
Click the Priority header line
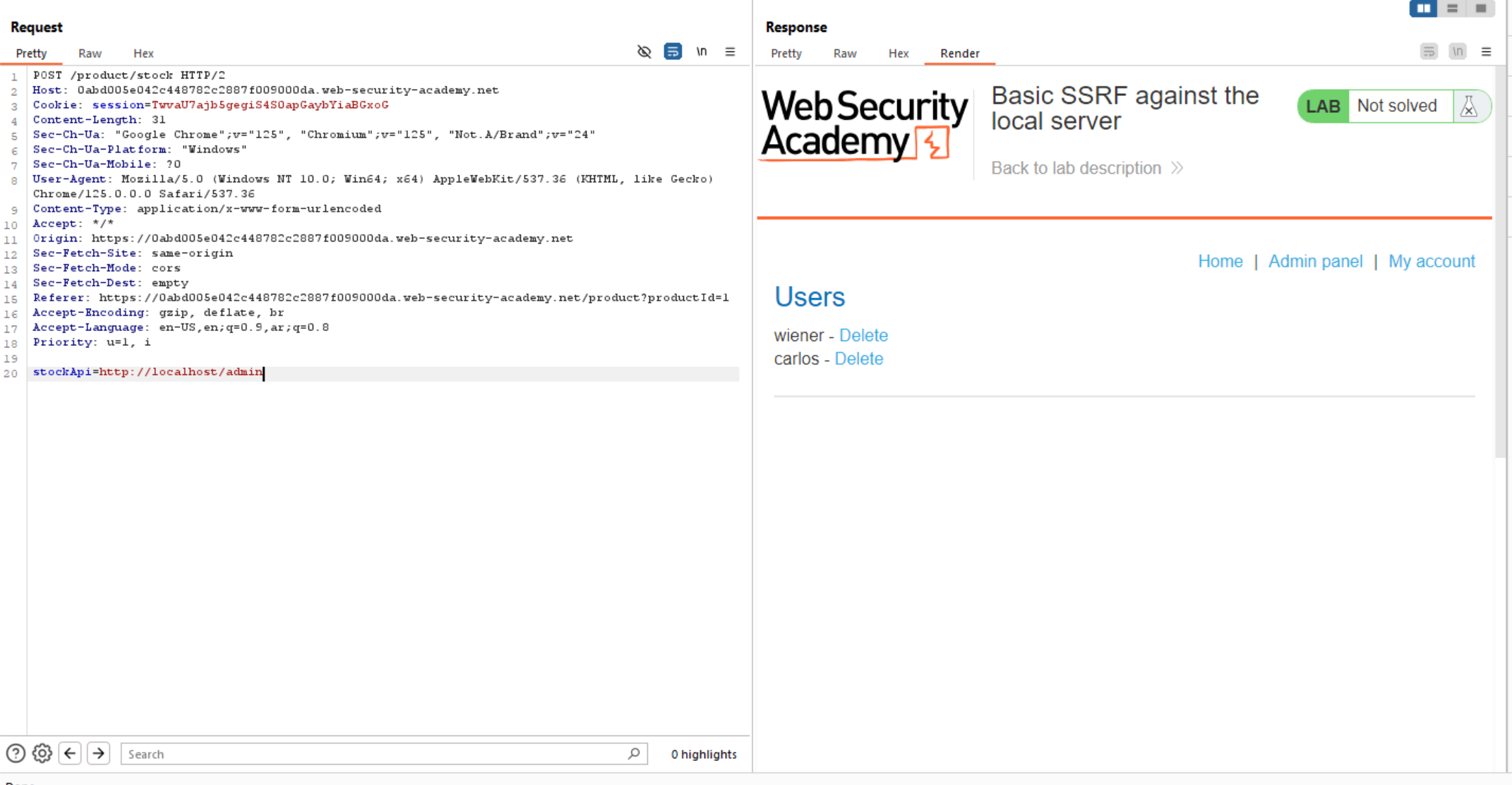coord(92,342)
